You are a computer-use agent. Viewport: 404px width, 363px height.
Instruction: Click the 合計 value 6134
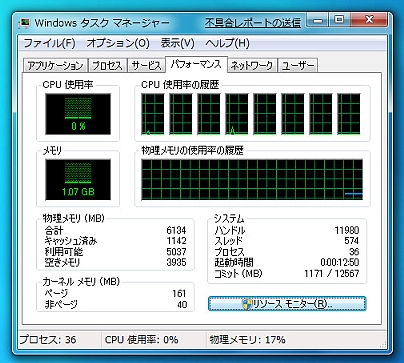tap(176, 230)
